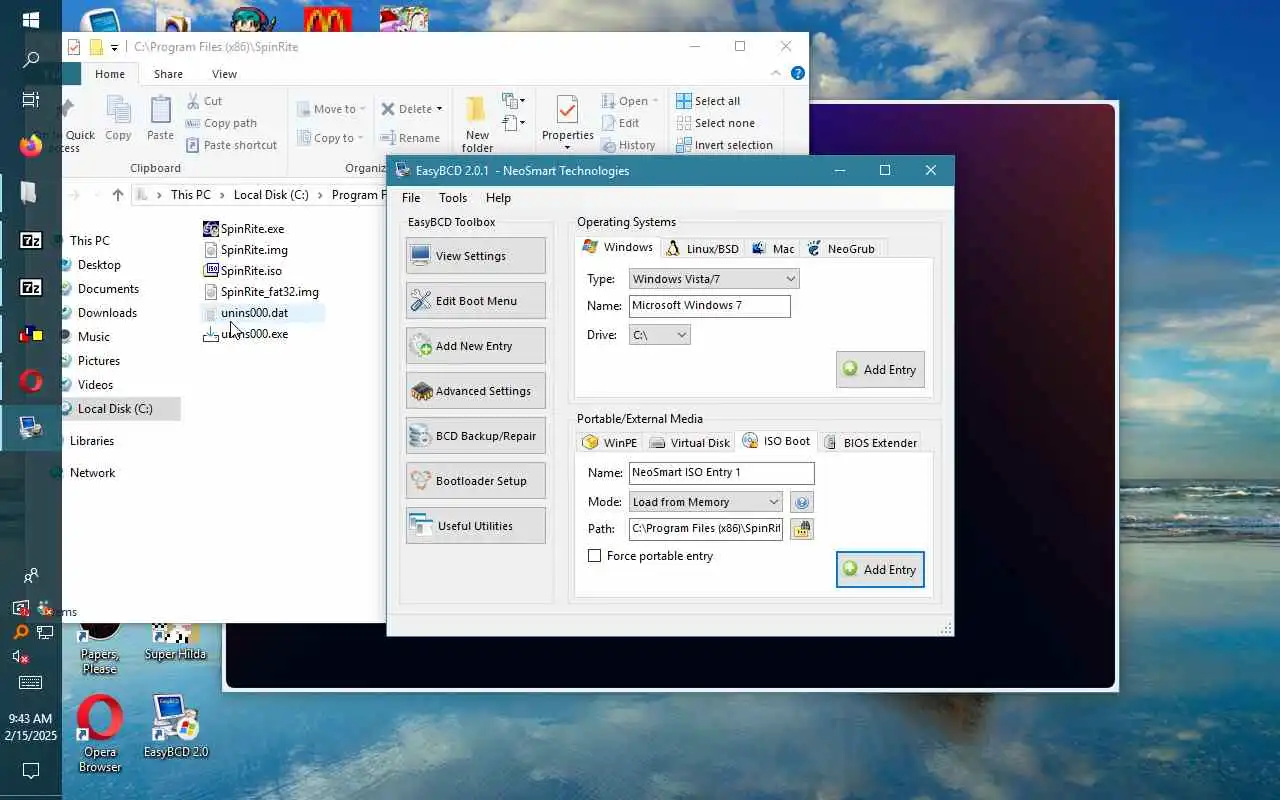Select SpinRite_fat32.img file in Explorer
The height and width of the screenshot is (800, 1280).
[261, 292]
